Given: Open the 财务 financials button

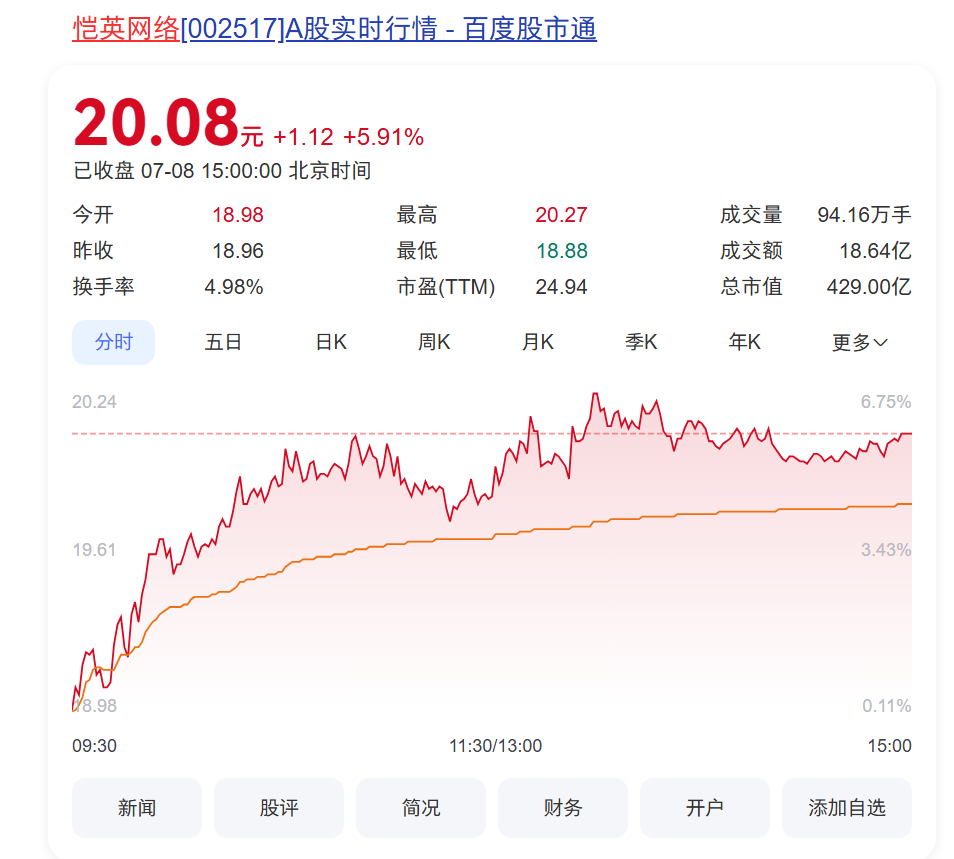Looking at the screenshot, I should point(563,807).
